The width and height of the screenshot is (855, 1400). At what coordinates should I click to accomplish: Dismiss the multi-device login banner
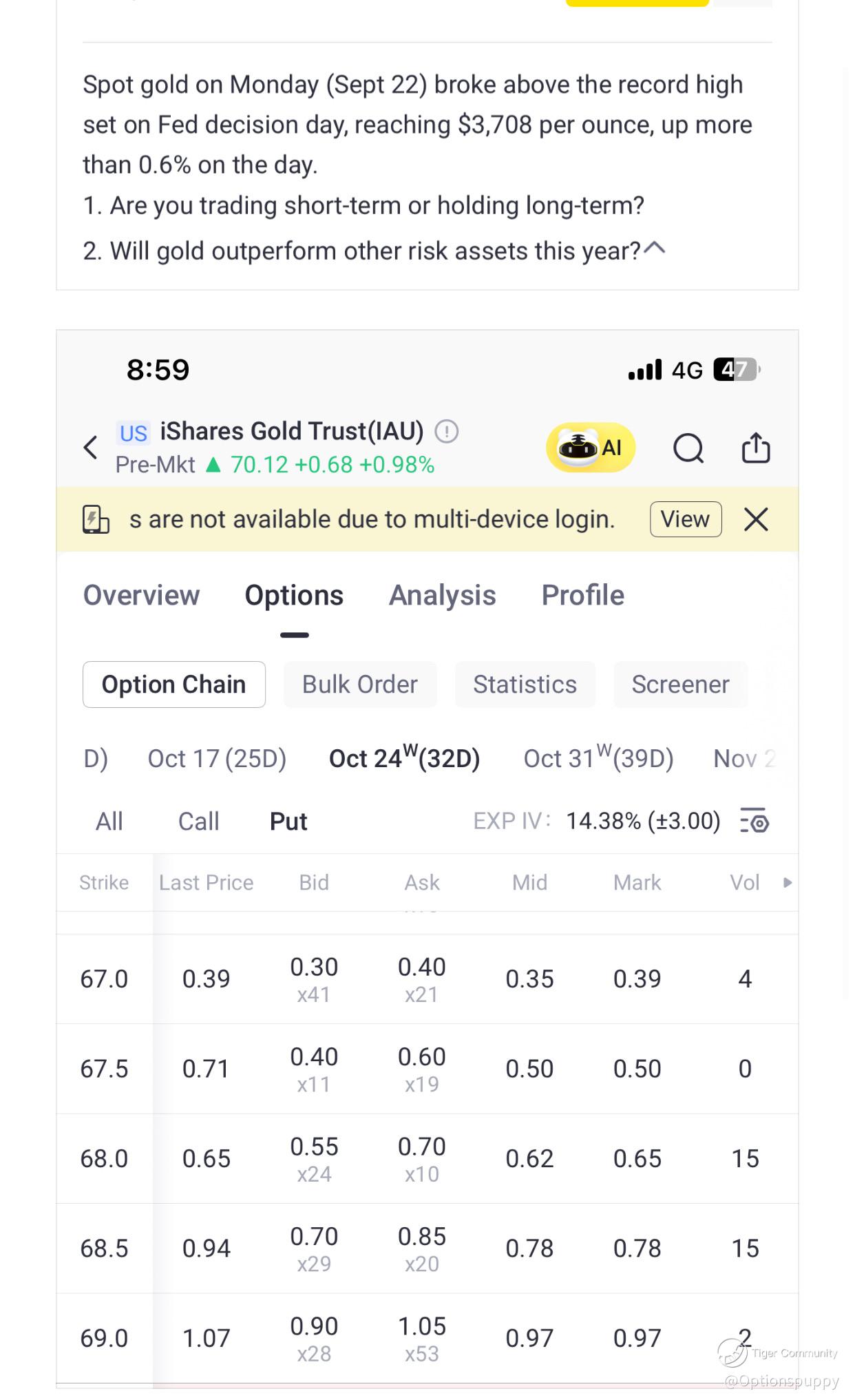pos(756,519)
